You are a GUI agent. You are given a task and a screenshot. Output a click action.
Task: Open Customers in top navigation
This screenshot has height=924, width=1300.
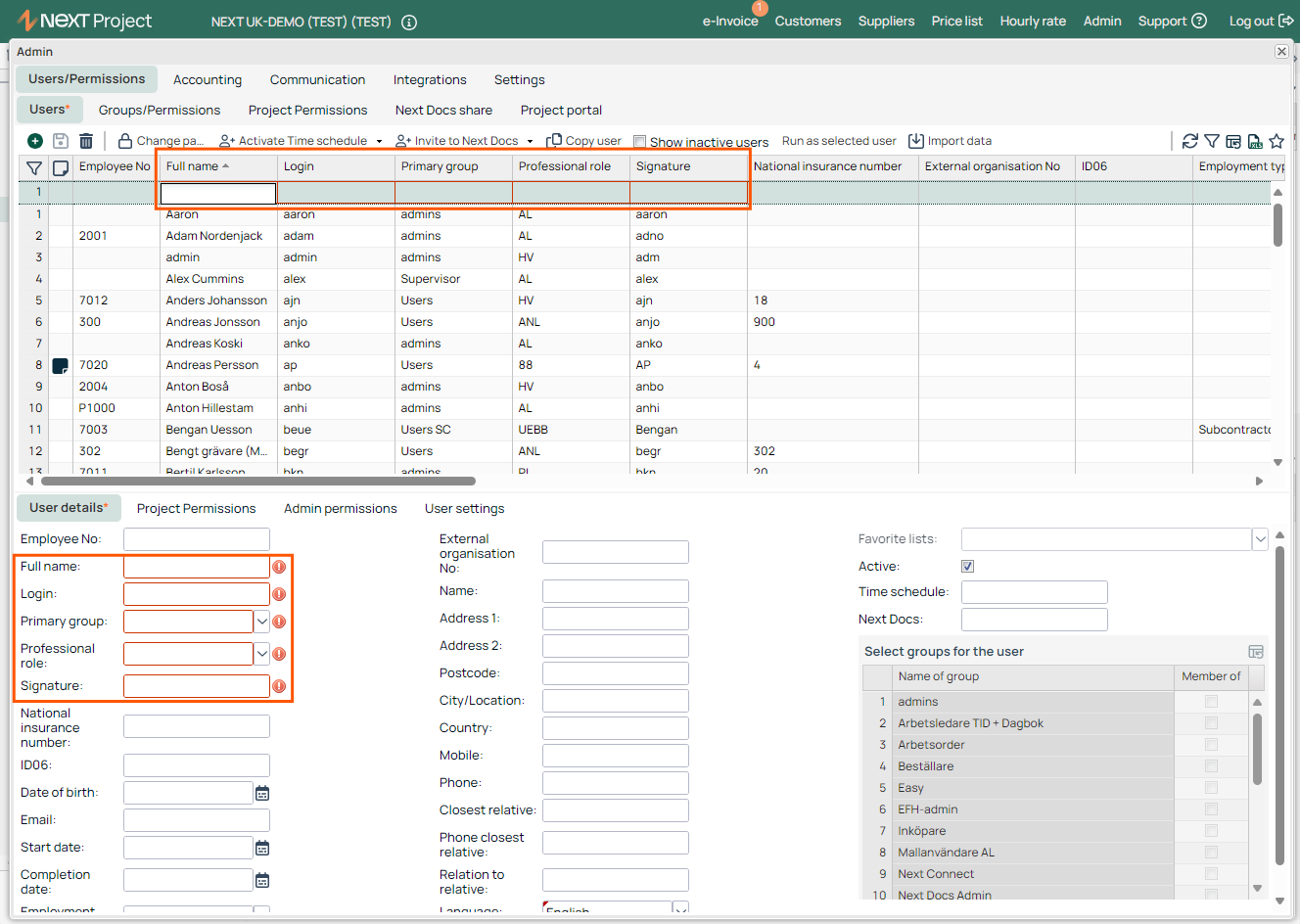pos(809,22)
